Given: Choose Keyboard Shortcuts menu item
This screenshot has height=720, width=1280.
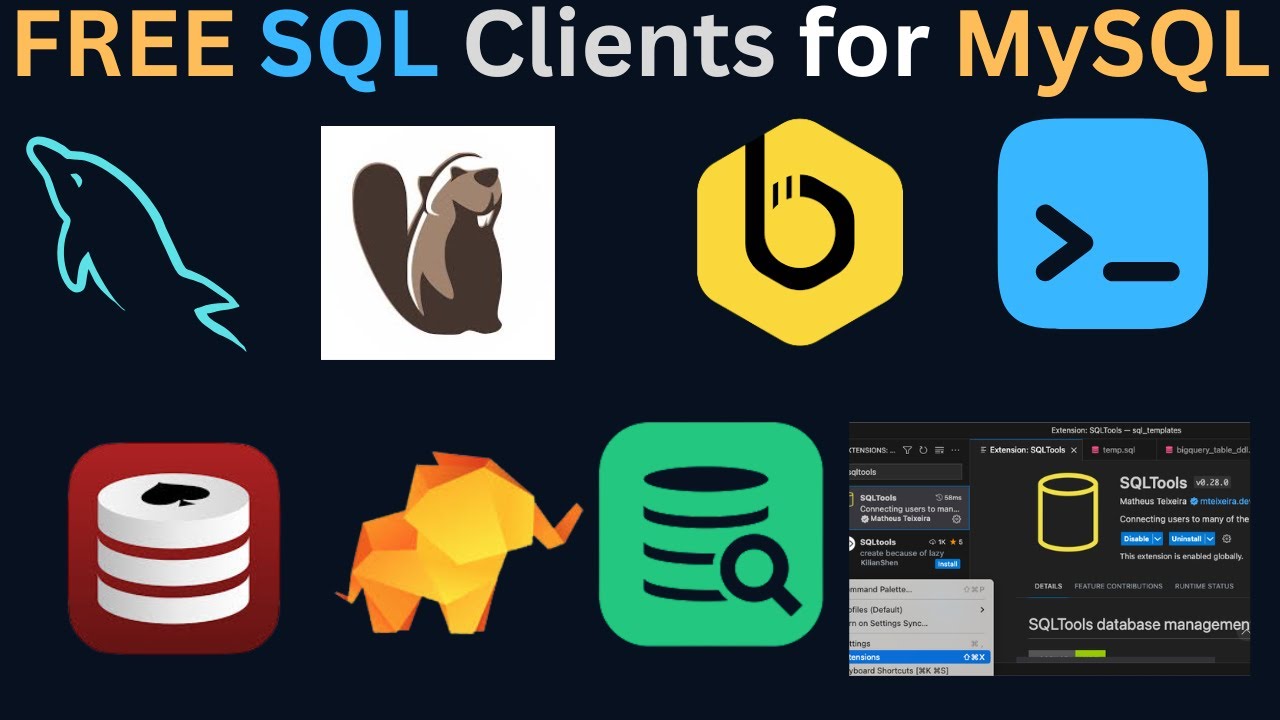Looking at the screenshot, I should tap(919, 670).
